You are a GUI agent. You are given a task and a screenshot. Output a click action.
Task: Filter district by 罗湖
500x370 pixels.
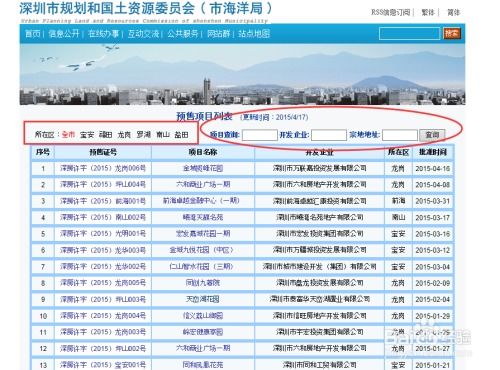coord(144,135)
